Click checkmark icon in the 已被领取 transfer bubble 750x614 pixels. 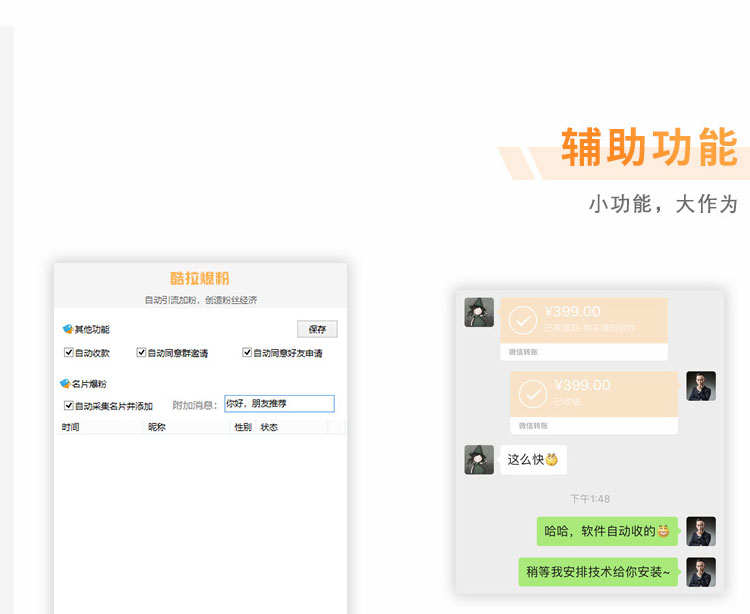(x=523, y=320)
